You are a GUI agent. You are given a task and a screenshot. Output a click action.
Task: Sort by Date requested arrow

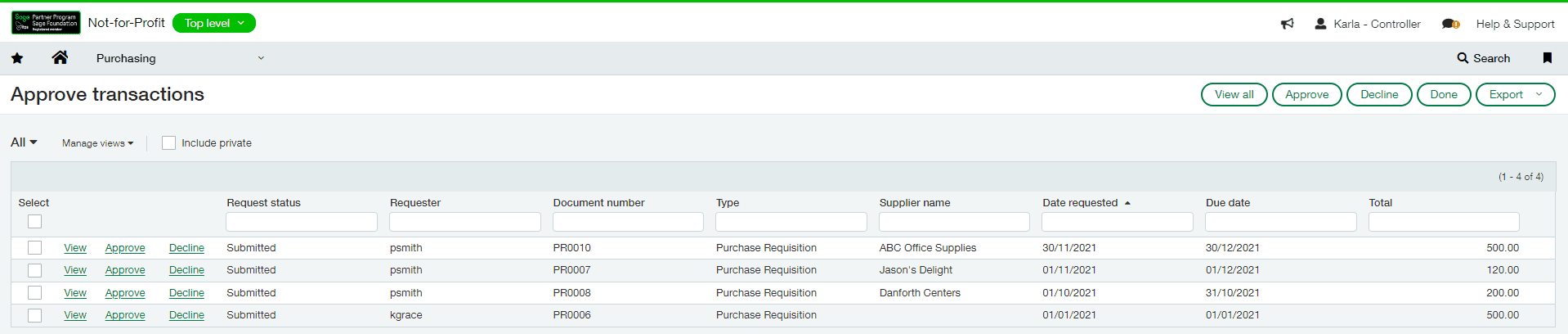tap(1127, 203)
